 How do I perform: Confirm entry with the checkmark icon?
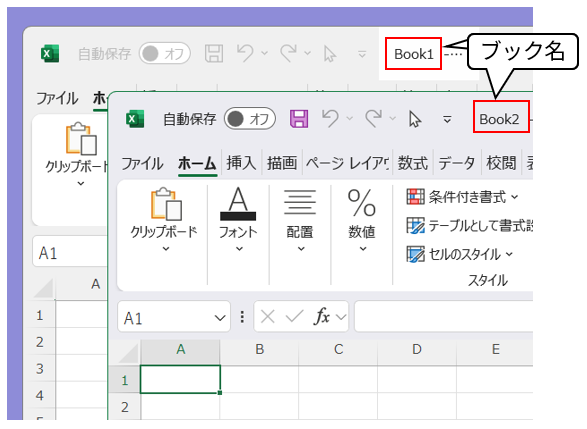tap(294, 317)
